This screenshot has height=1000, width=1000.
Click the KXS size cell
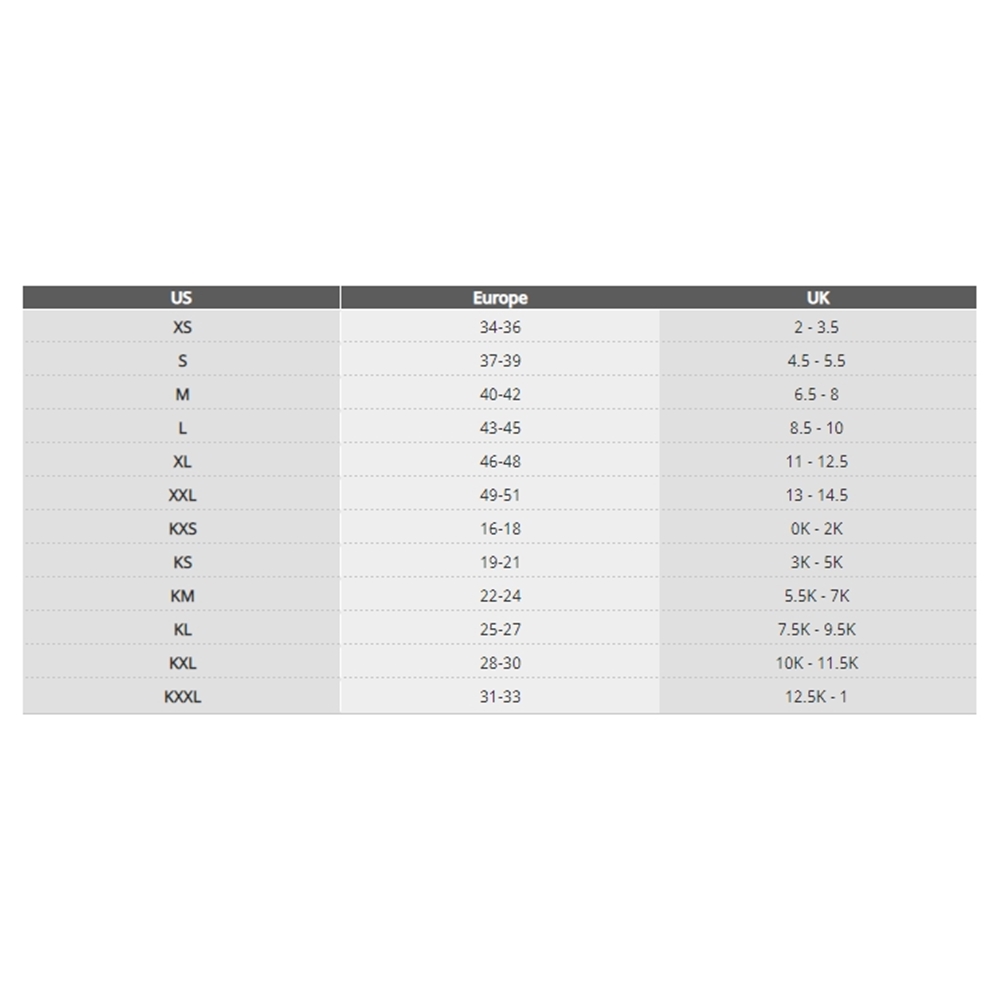pyautogui.click(x=182, y=529)
